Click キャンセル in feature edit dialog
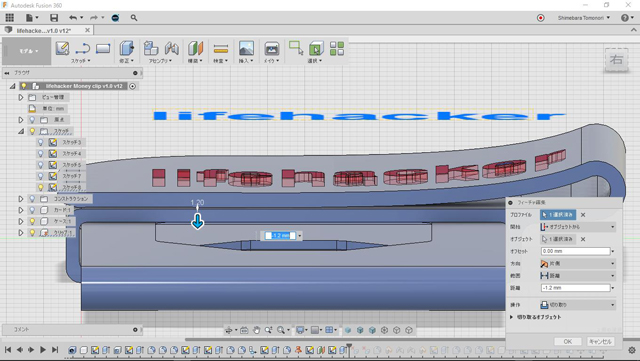 tap(600, 341)
